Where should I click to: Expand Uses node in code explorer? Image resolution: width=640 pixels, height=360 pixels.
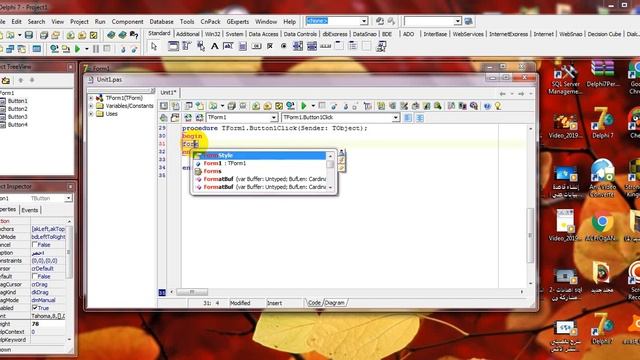91,114
